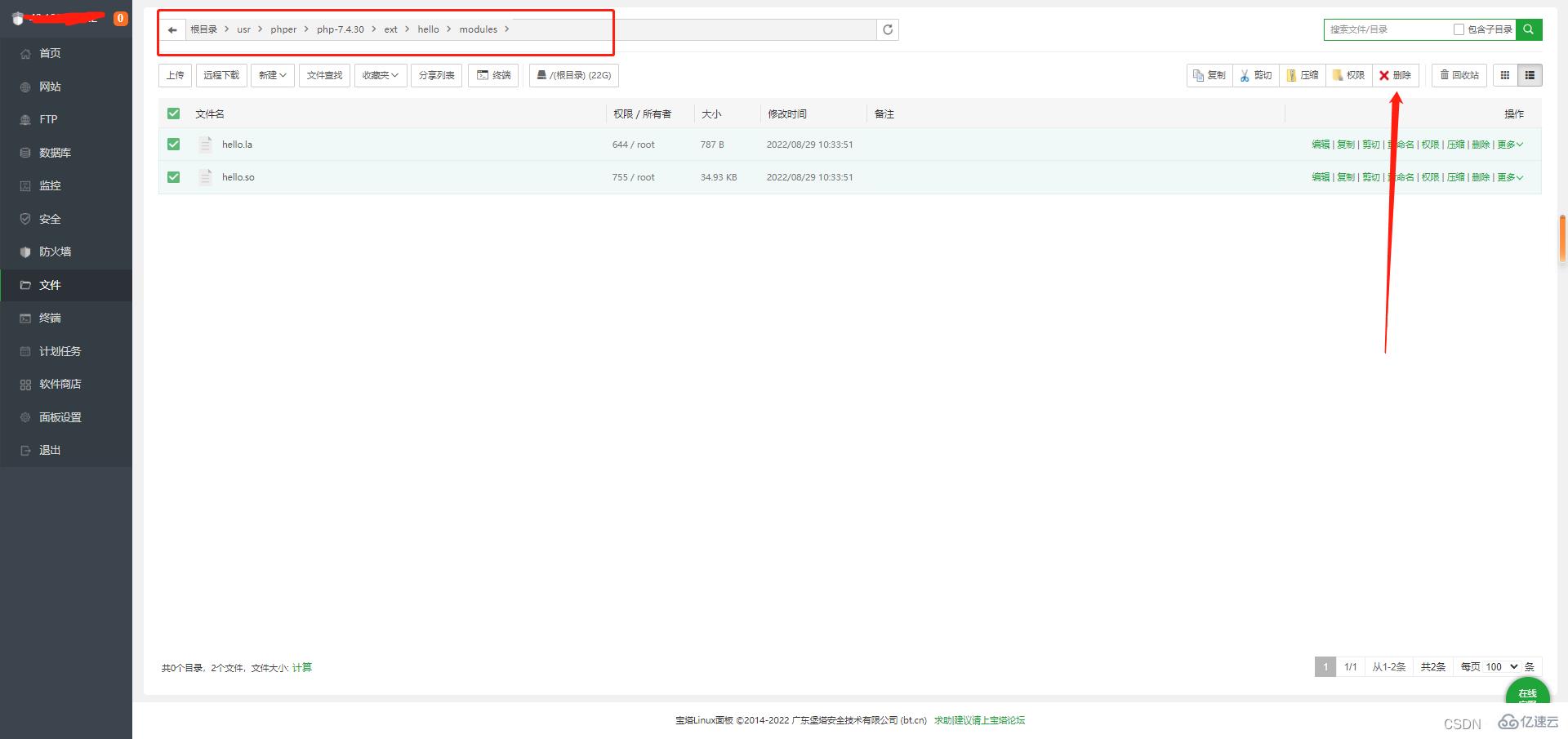Click 删除 delete link for hello.so row
Screen dimensions: 1568x739
point(1481,177)
